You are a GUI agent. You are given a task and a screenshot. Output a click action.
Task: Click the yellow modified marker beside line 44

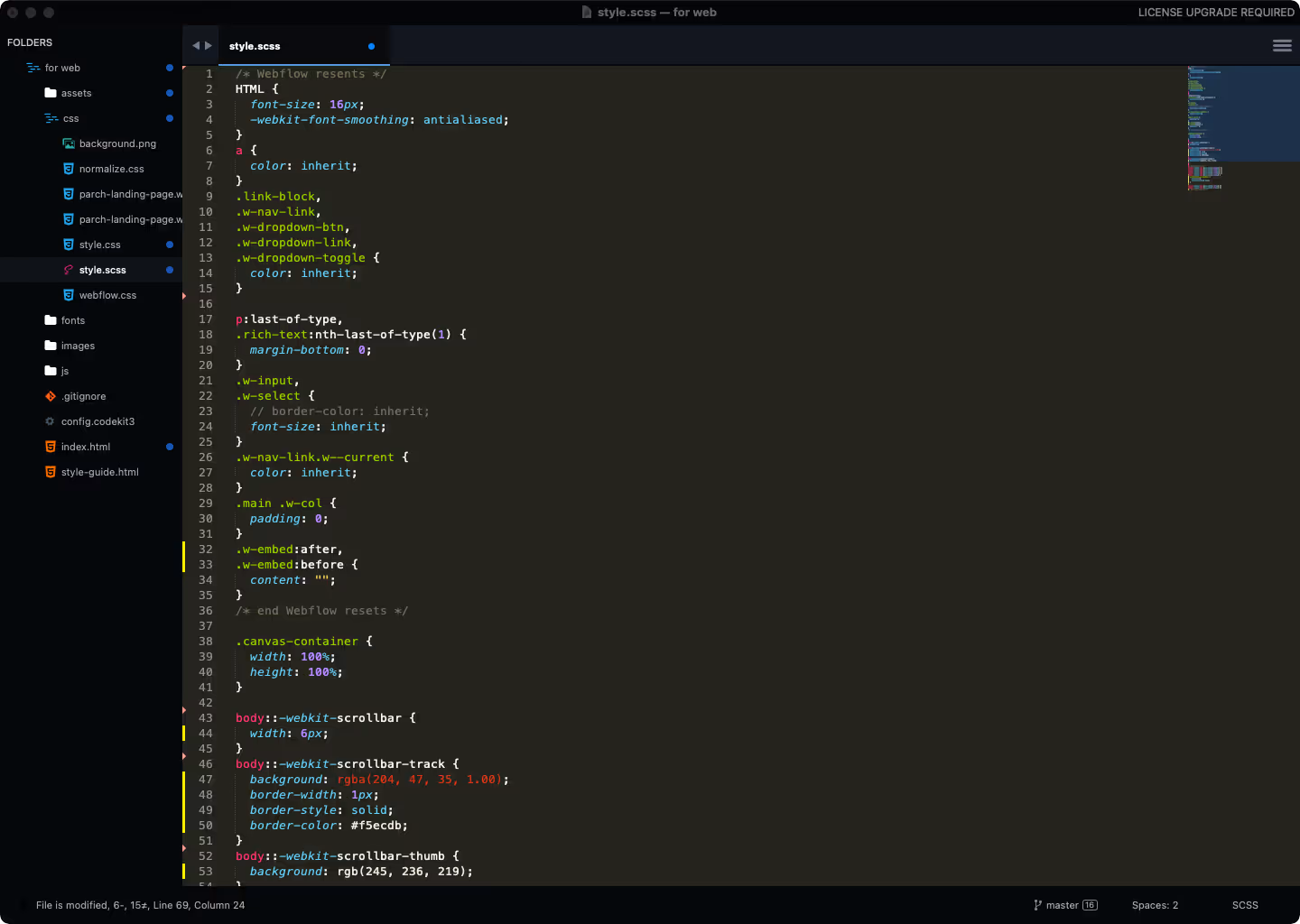point(184,734)
